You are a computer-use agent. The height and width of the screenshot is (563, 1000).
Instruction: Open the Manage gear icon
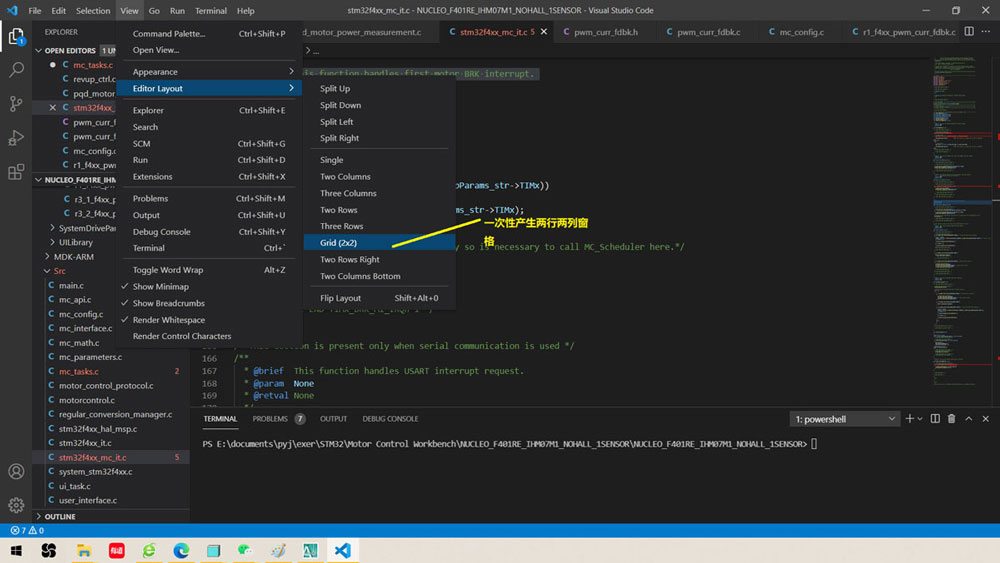pyautogui.click(x=16, y=505)
